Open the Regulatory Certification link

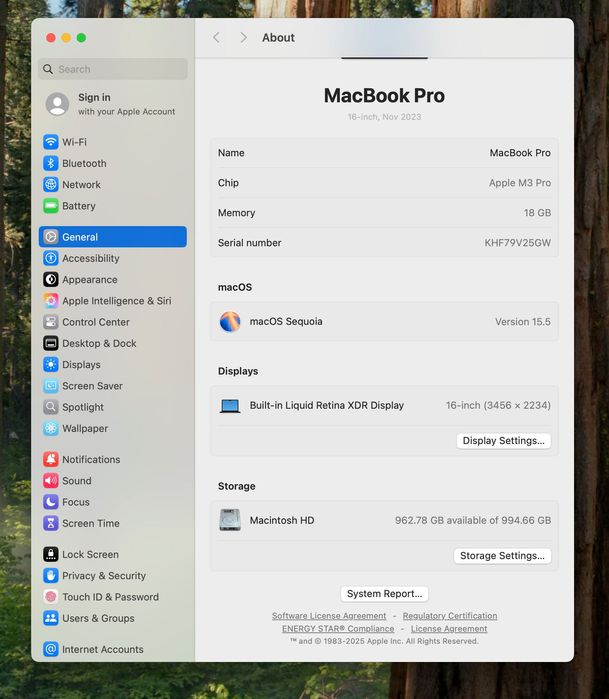click(x=450, y=616)
